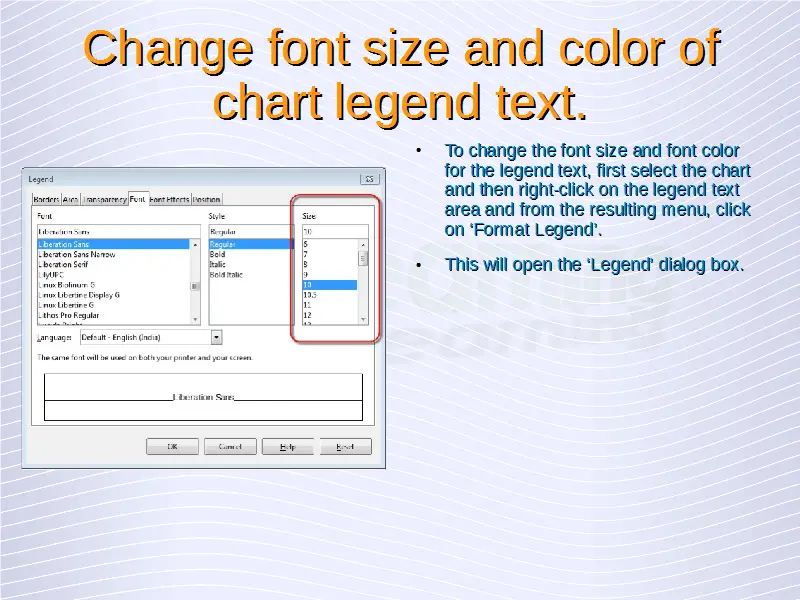This screenshot has height=600, width=800.
Task: Choose the Bold Italic style
Action: (225, 274)
